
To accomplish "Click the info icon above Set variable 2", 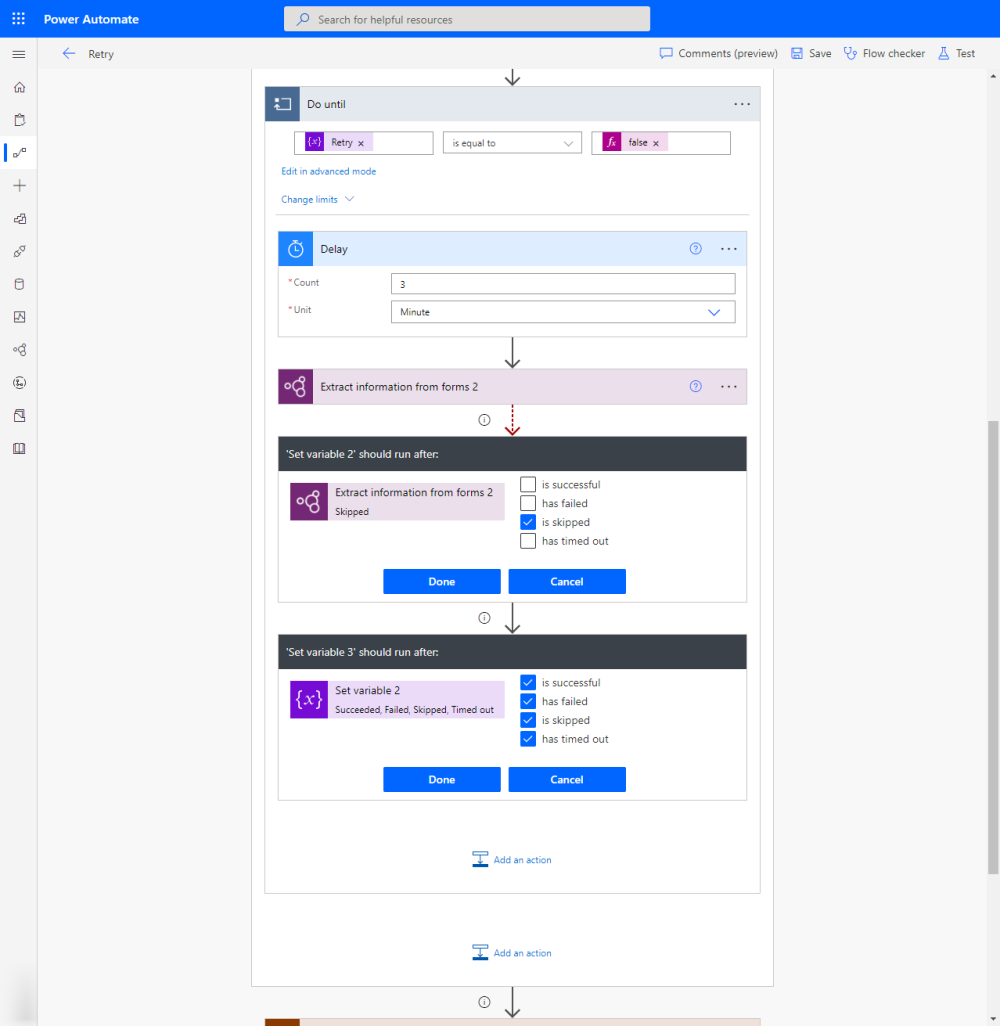I will coord(484,420).
